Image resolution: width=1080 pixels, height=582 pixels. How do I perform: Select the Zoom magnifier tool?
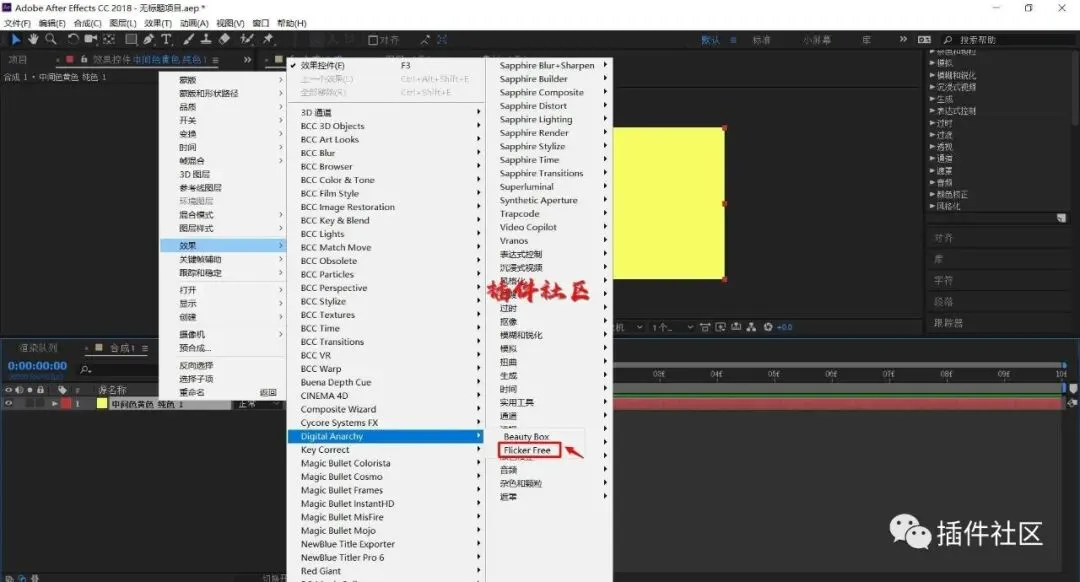[50, 39]
